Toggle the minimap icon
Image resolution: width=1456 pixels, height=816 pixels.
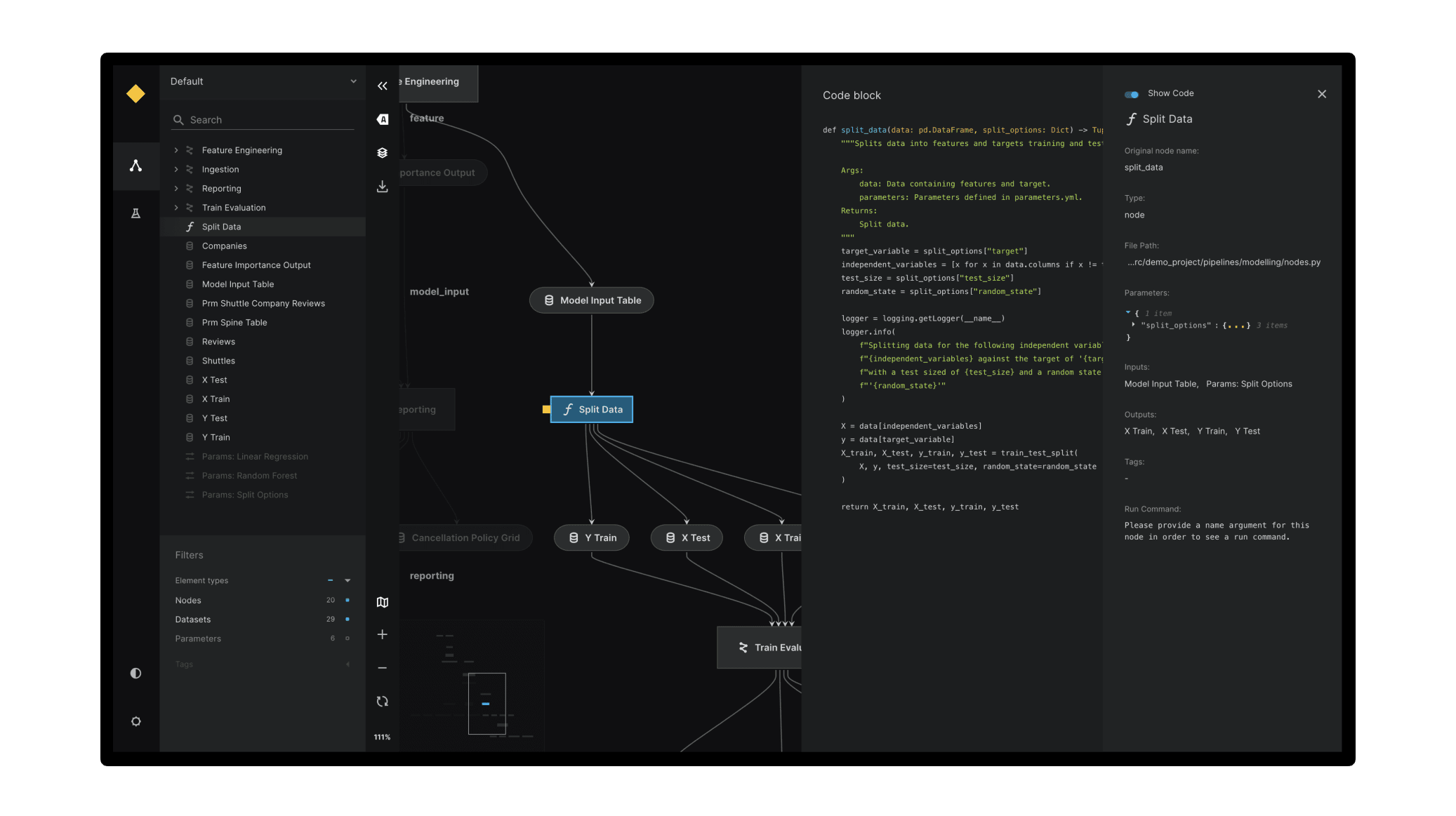coord(382,602)
